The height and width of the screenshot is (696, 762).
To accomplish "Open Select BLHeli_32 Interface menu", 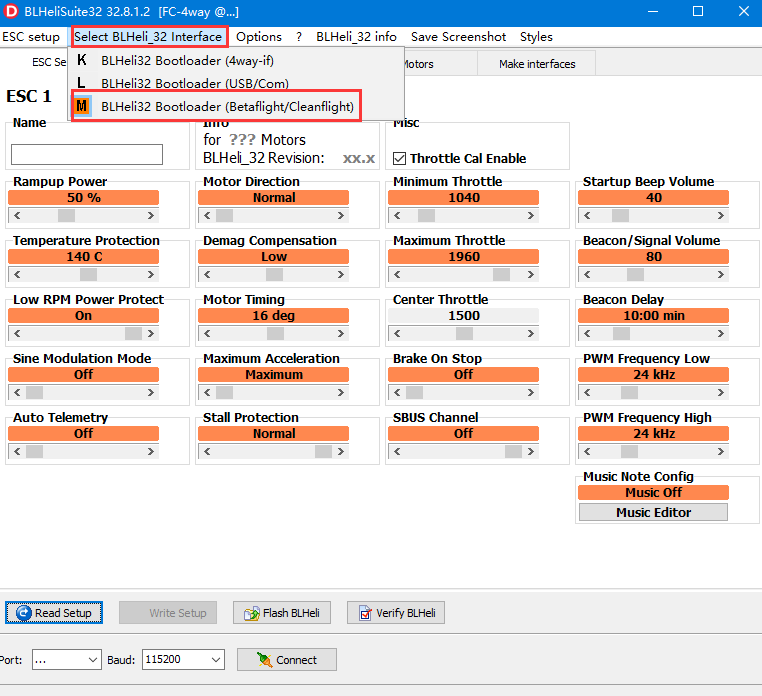I will [x=148, y=37].
